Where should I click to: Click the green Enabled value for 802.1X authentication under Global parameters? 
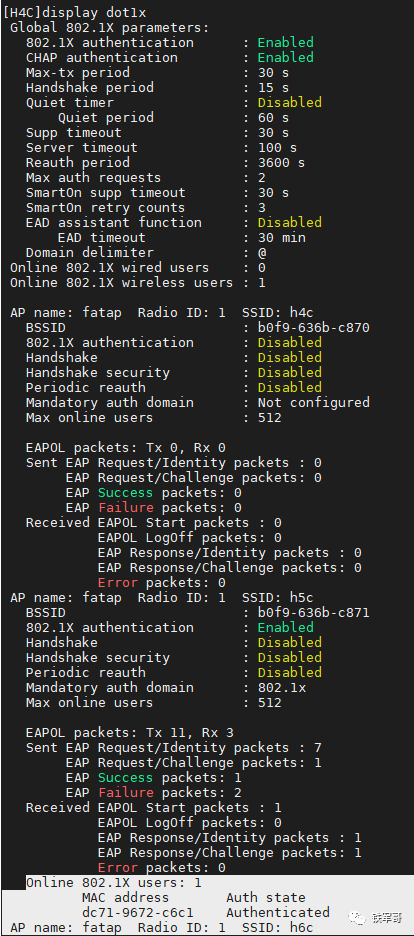pos(285,42)
